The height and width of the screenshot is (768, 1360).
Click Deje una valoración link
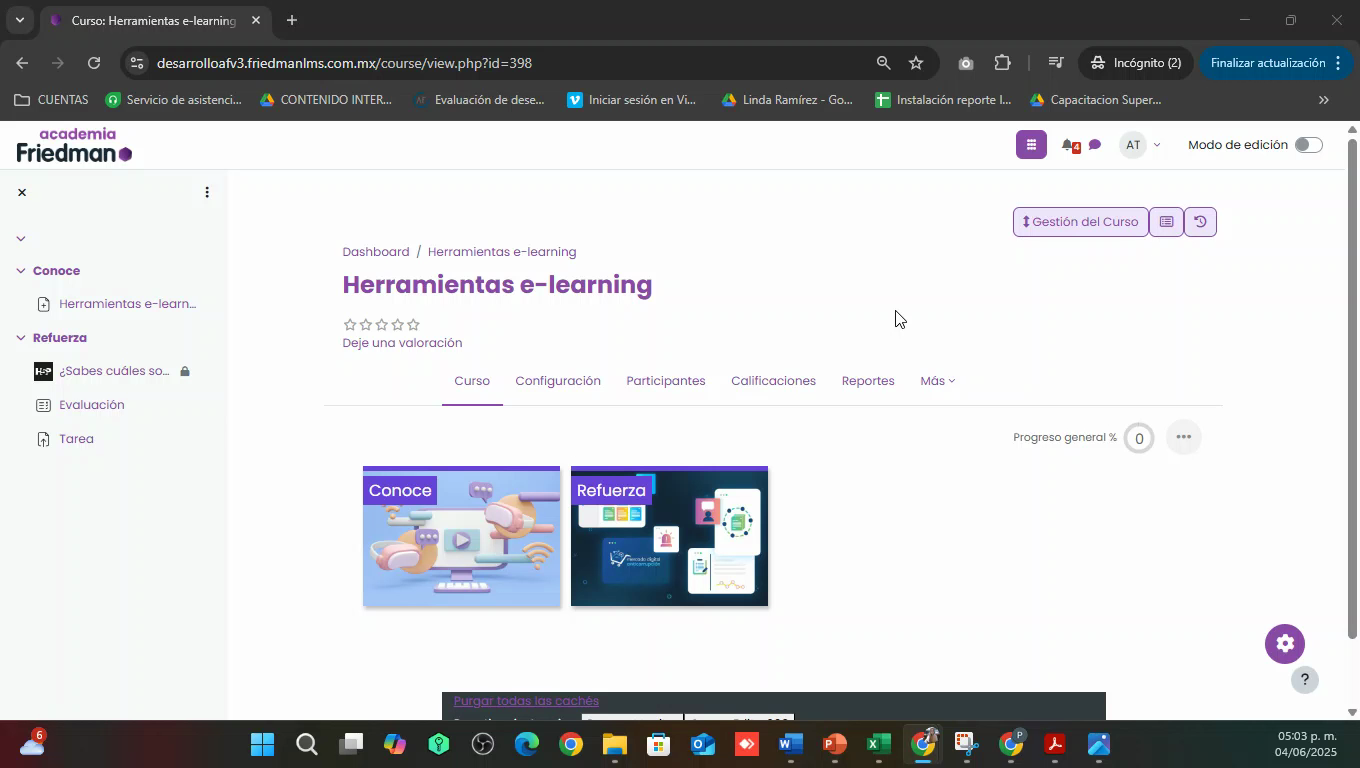coord(402,343)
